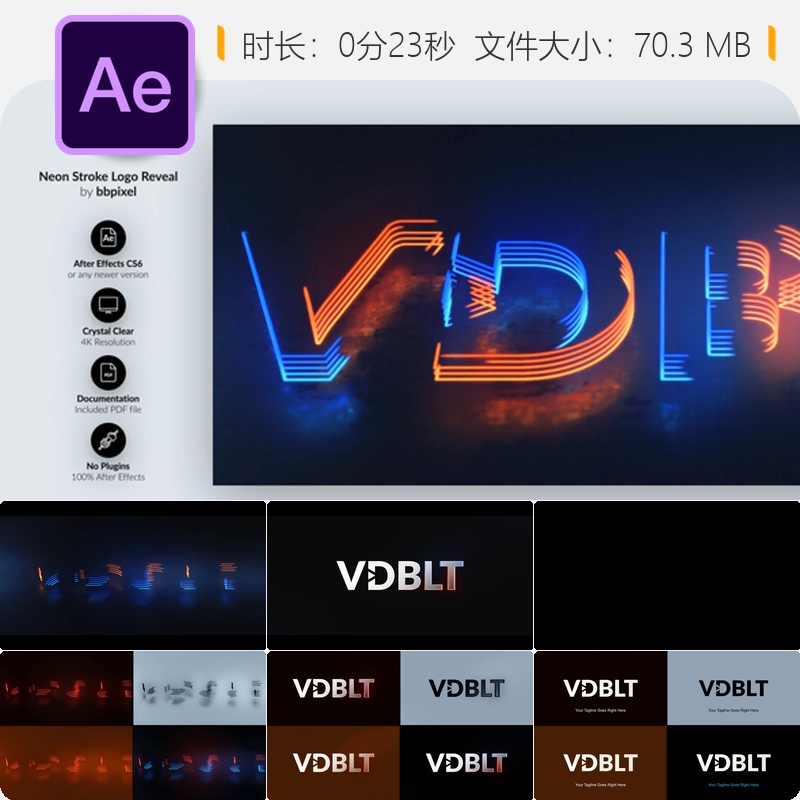Click the After Effects CS6 file icon

tap(108, 238)
